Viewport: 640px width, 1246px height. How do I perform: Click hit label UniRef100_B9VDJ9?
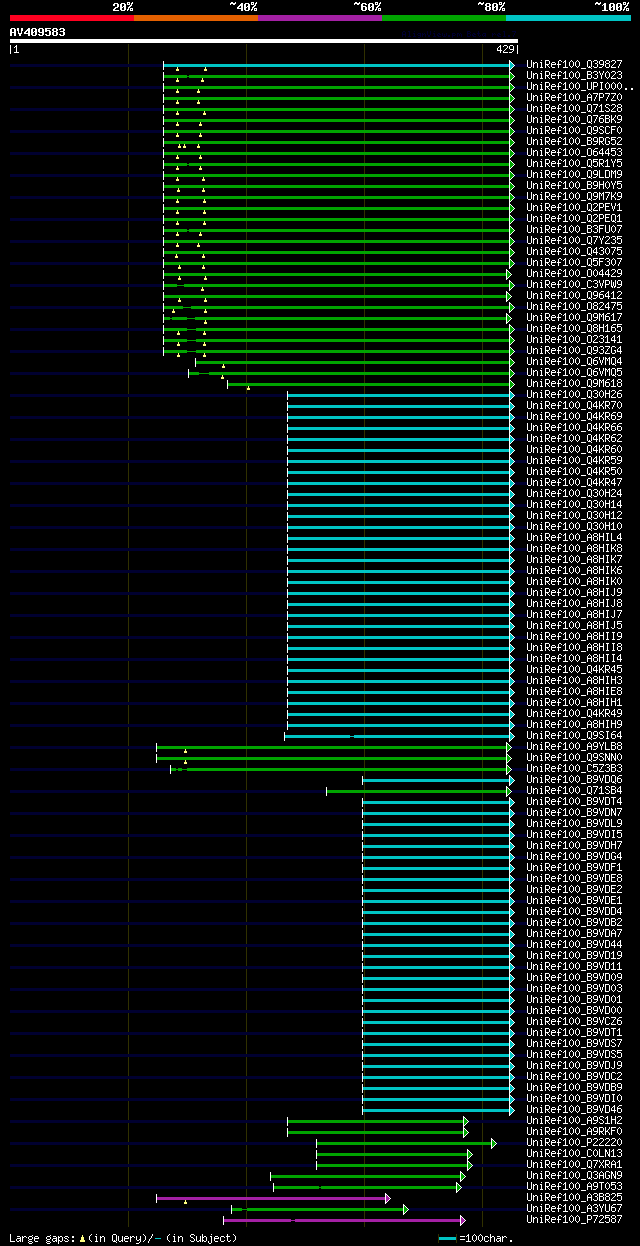coord(574,1066)
